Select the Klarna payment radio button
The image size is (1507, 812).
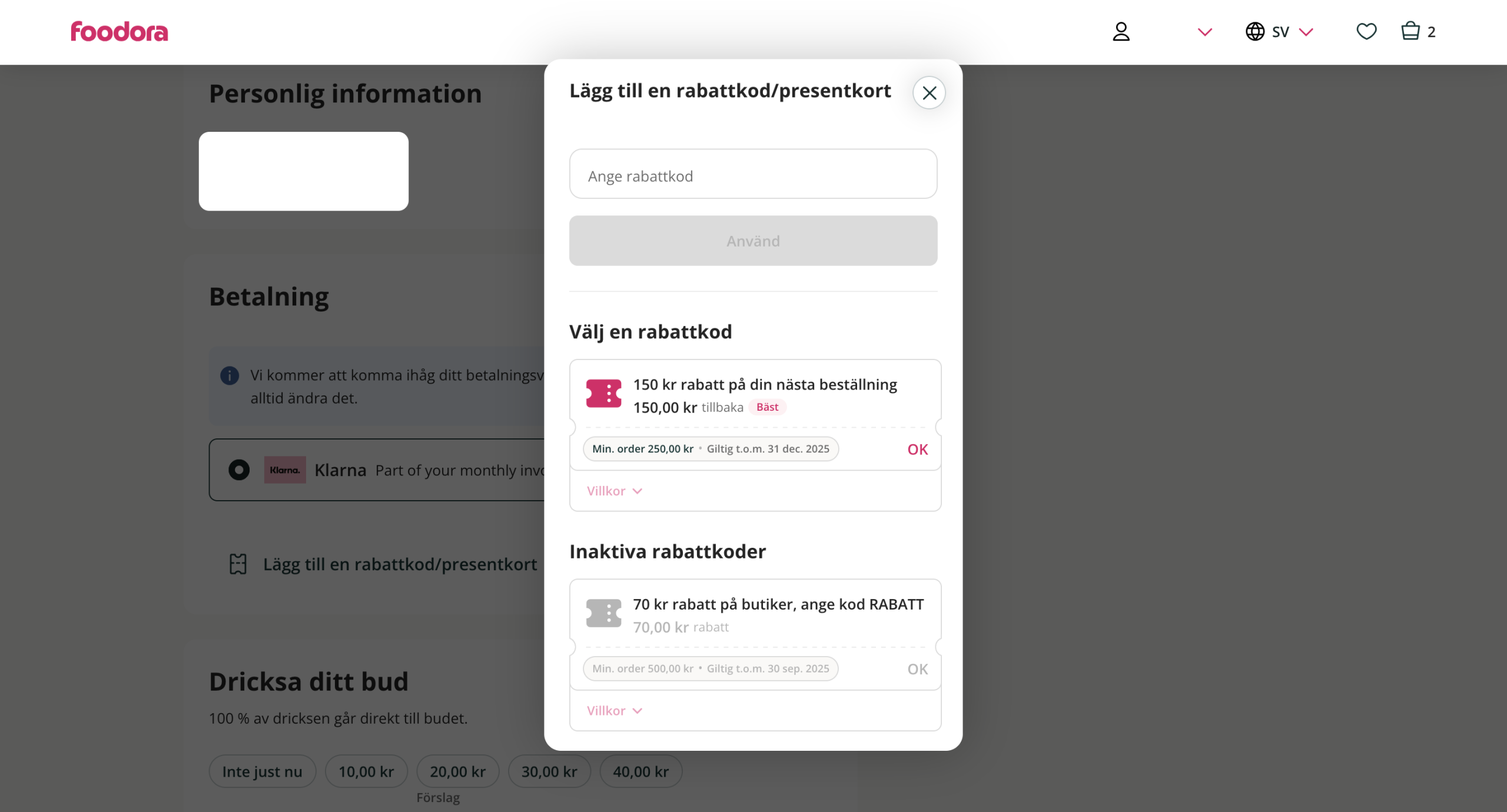tap(239, 470)
